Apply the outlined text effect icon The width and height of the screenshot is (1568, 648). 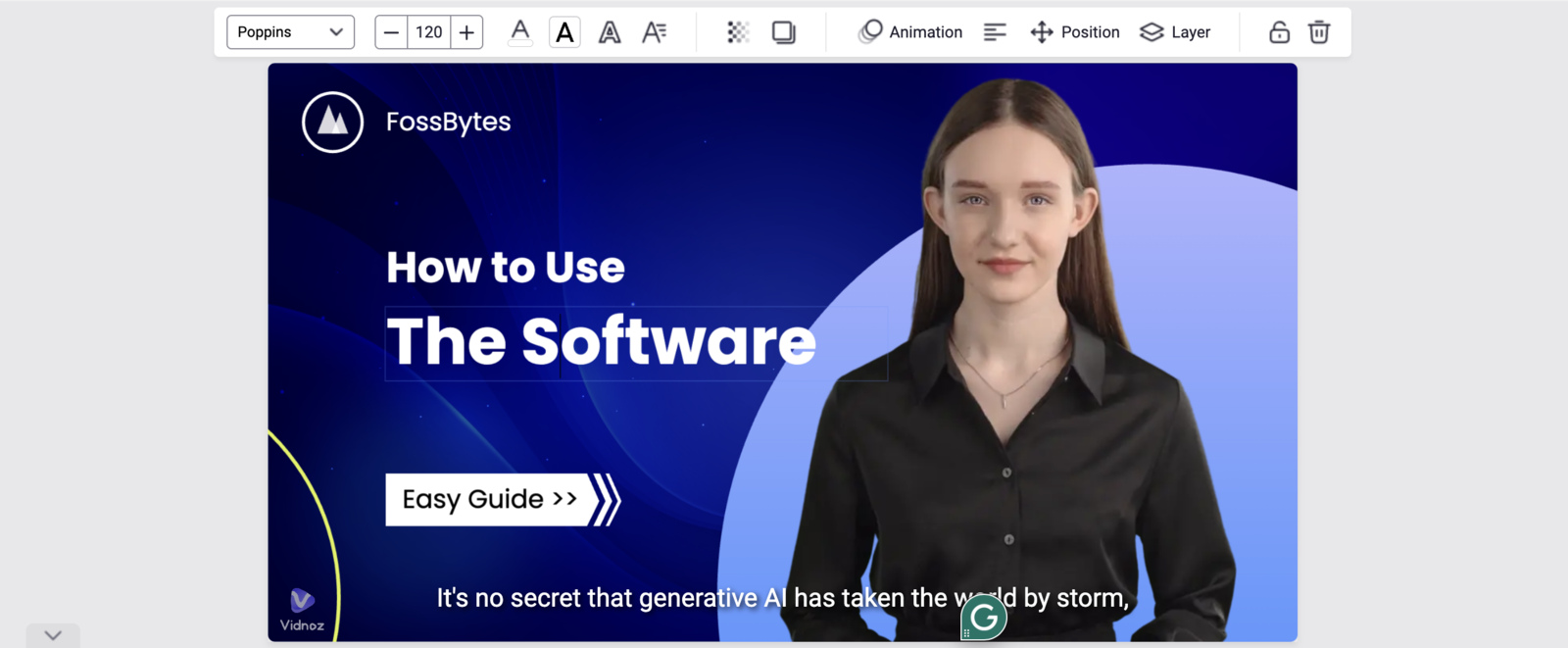tap(610, 32)
